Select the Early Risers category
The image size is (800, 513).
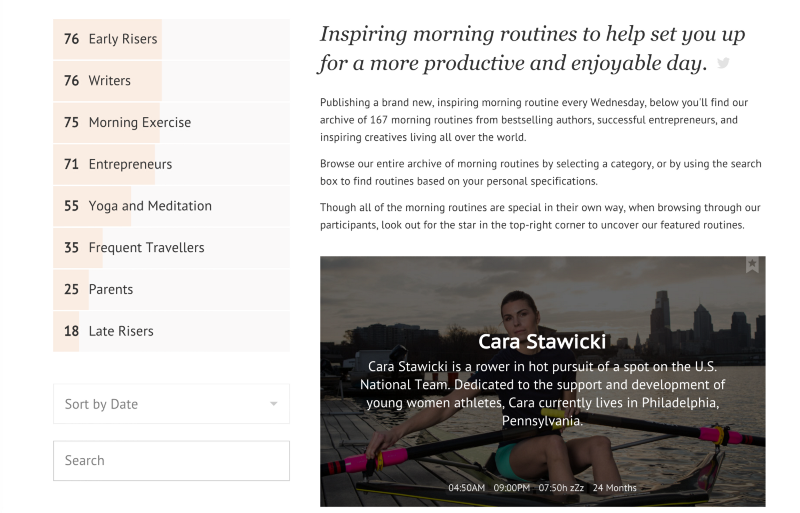(x=123, y=39)
